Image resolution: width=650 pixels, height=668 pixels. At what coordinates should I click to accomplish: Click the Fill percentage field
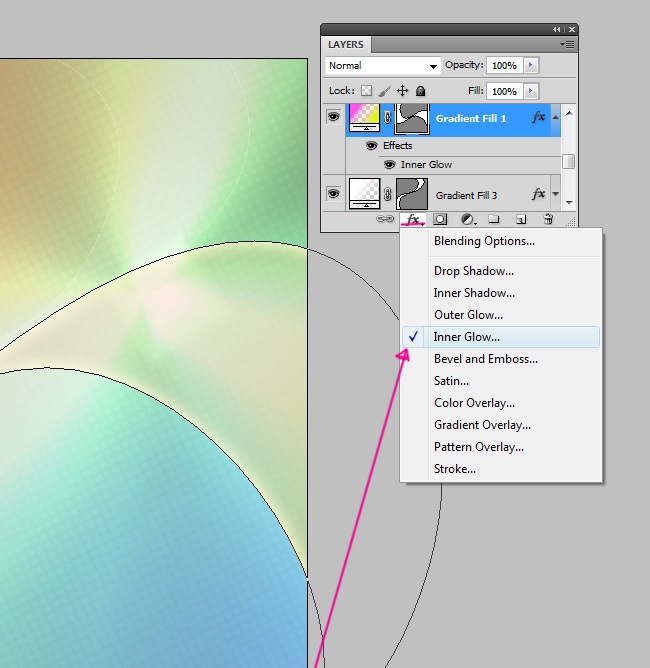click(504, 91)
